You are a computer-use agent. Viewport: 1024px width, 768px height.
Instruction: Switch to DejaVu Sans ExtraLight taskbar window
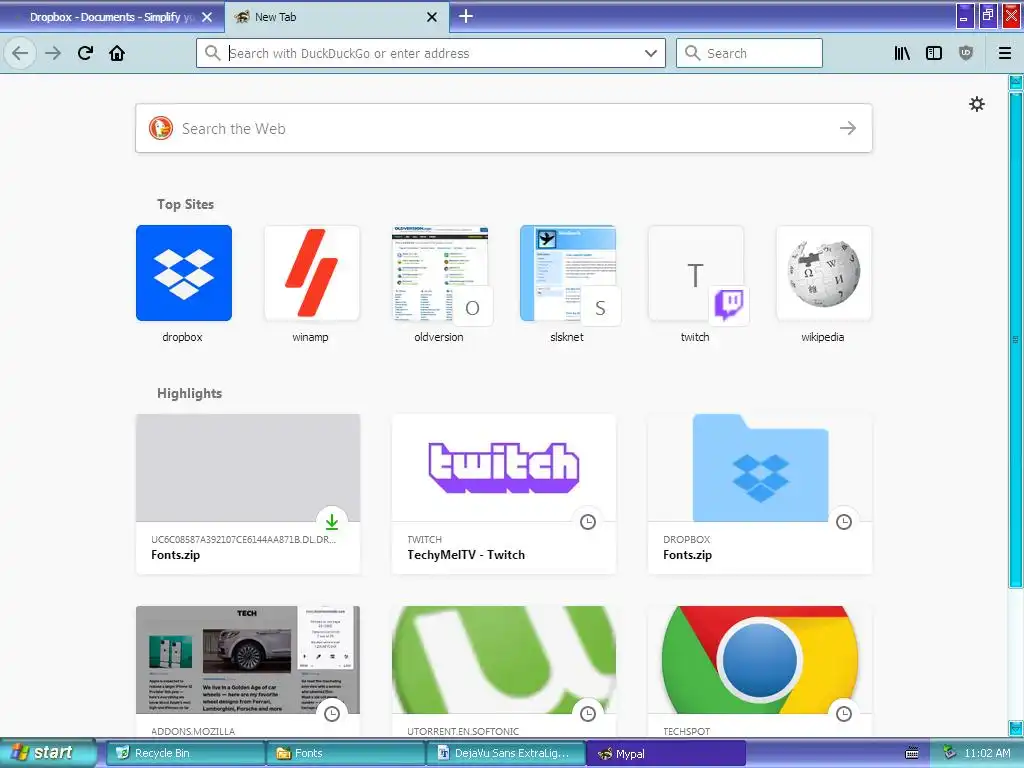click(x=506, y=753)
